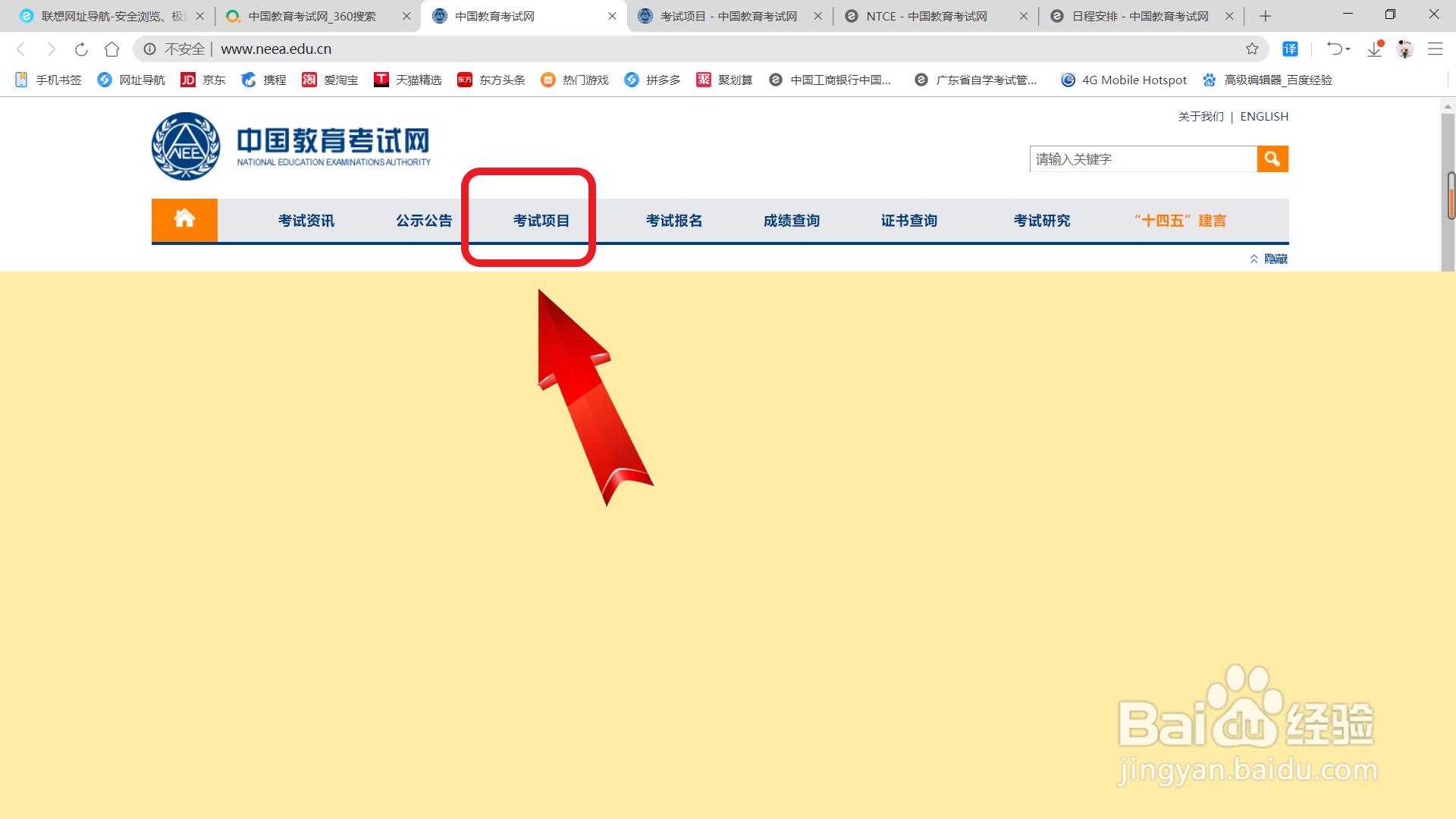Open the browser hamburger menu
Viewport: 1456px width, 819px height.
tap(1436, 49)
